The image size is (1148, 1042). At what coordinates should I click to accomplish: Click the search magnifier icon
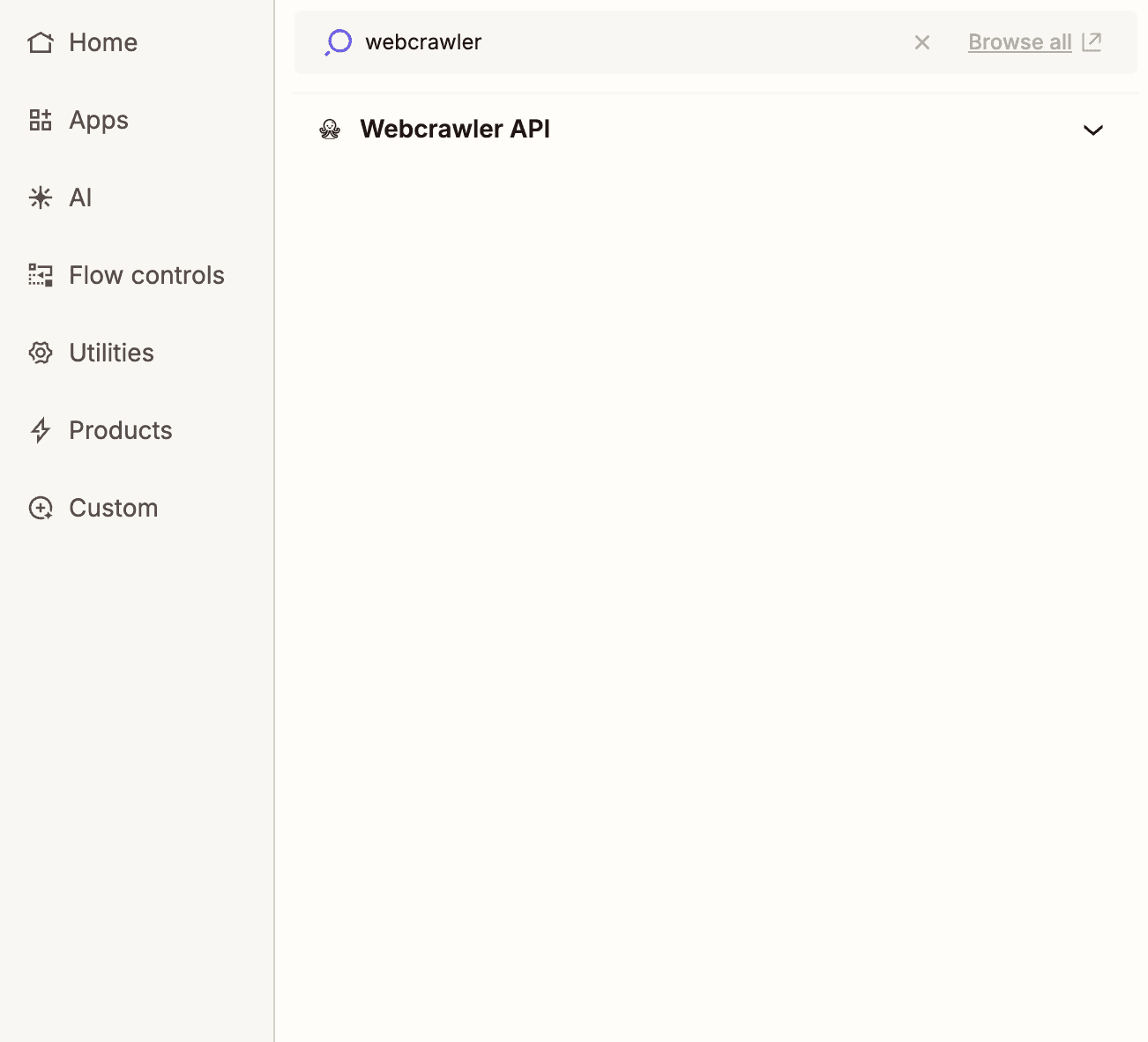[337, 41]
